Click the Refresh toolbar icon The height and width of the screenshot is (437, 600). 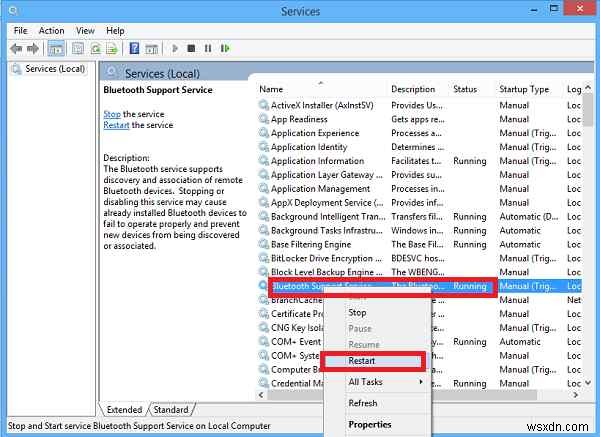click(96, 49)
